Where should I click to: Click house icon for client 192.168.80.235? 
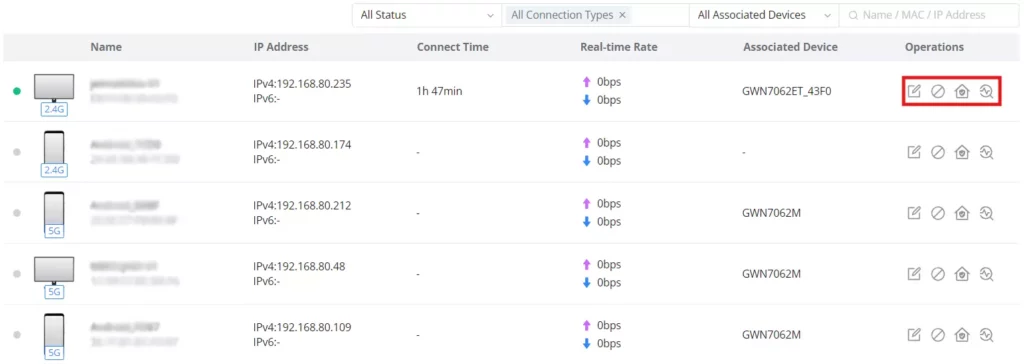(961, 91)
